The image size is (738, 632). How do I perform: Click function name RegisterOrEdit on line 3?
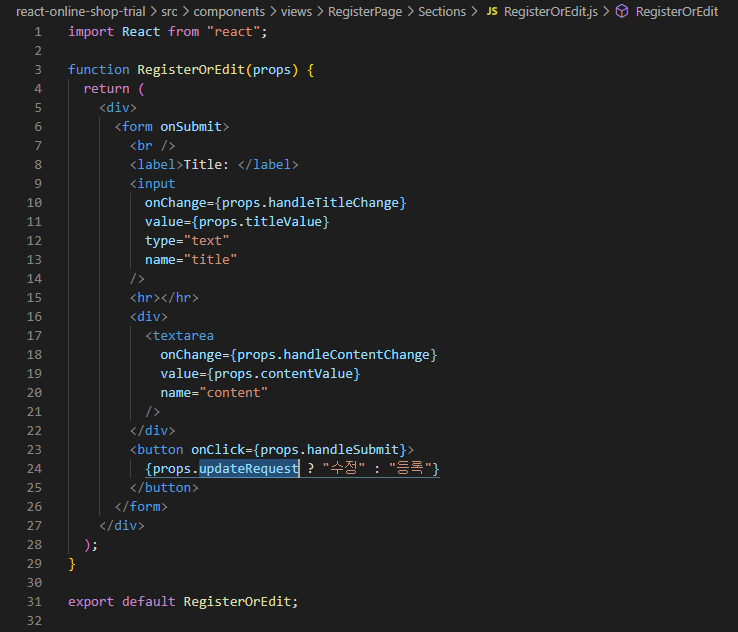191,70
